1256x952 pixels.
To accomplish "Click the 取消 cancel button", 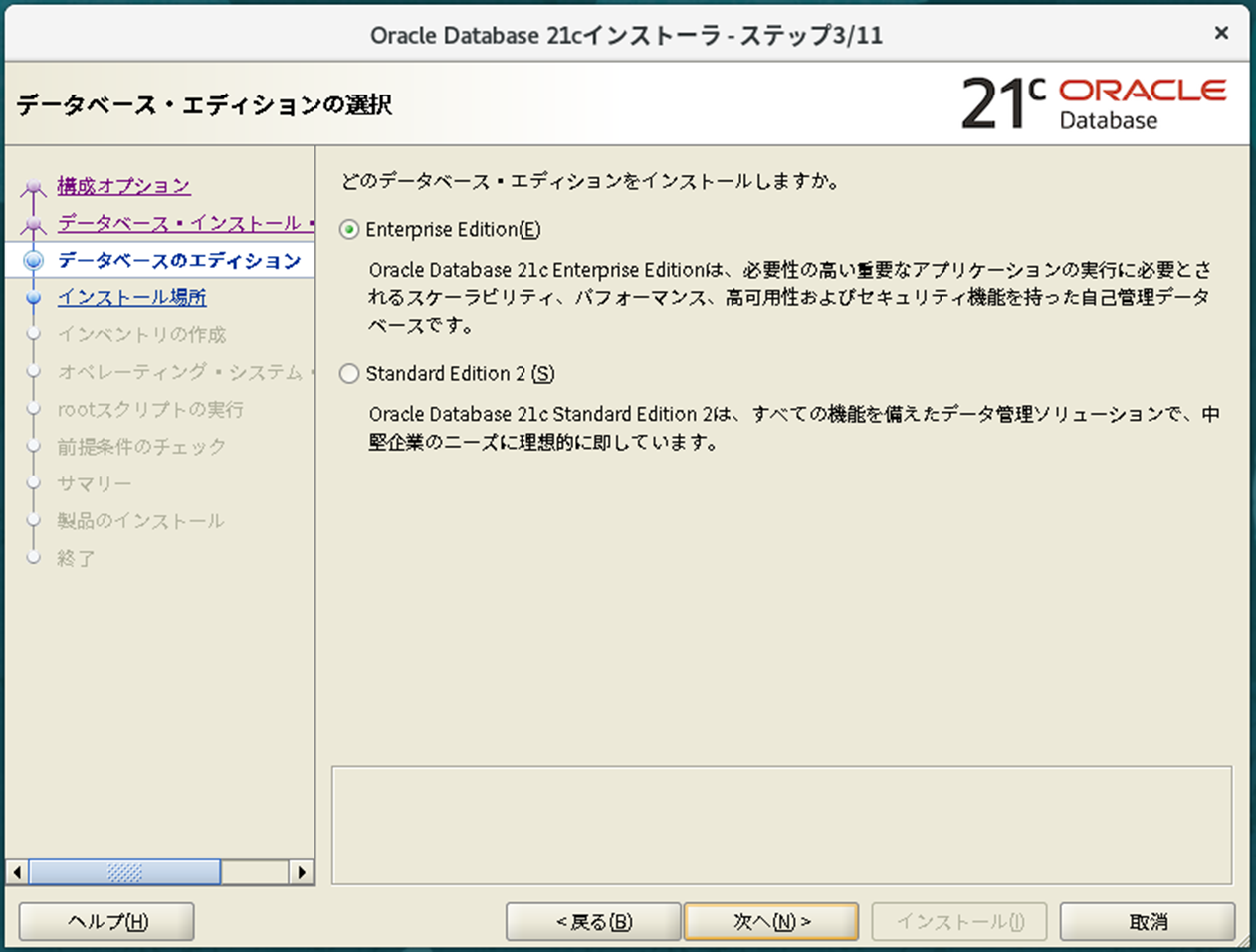I will (1148, 922).
